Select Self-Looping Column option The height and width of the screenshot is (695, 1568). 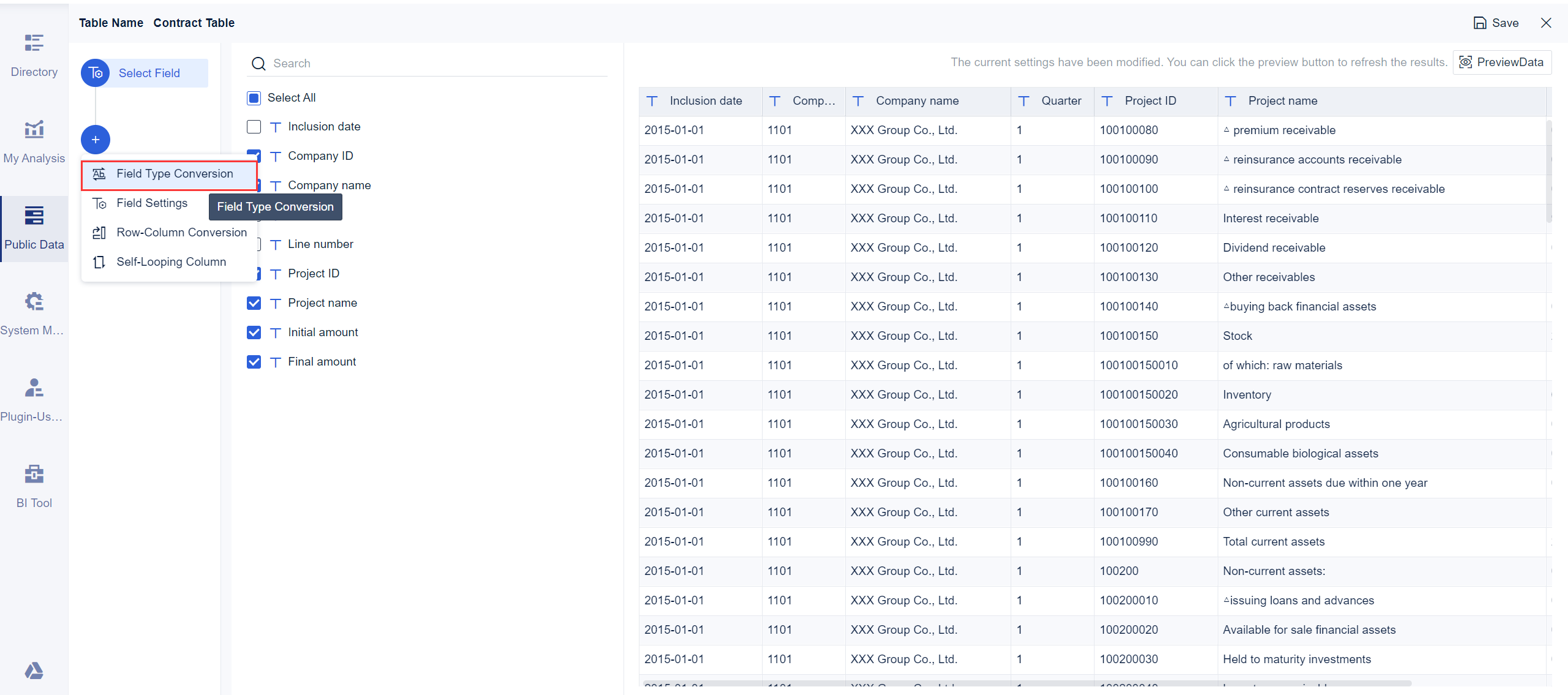point(171,262)
